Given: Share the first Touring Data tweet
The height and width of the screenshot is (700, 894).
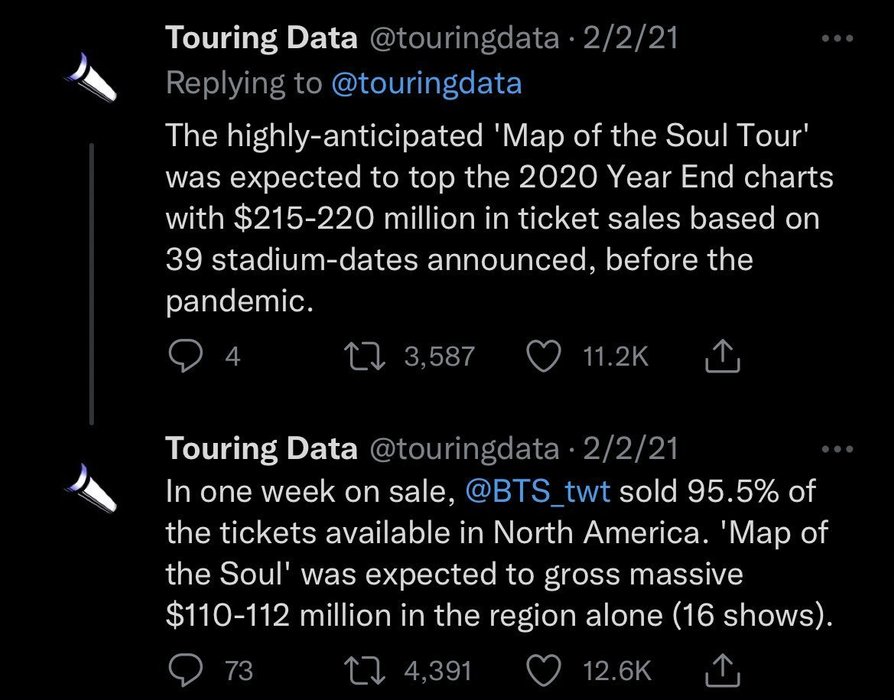Looking at the screenshot, I should point(722,356).
